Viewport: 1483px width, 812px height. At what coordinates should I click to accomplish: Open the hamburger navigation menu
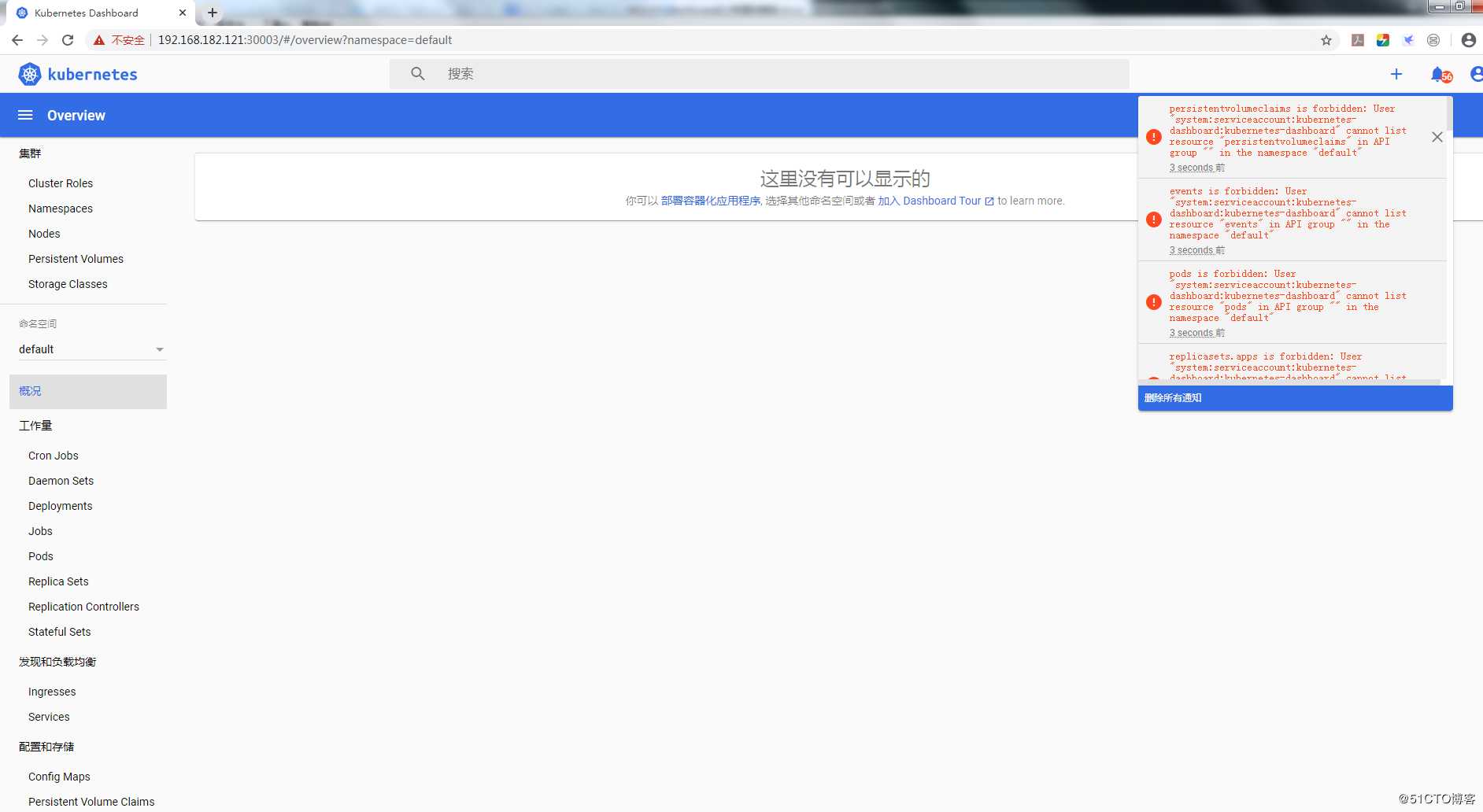[x=25, y=115]
